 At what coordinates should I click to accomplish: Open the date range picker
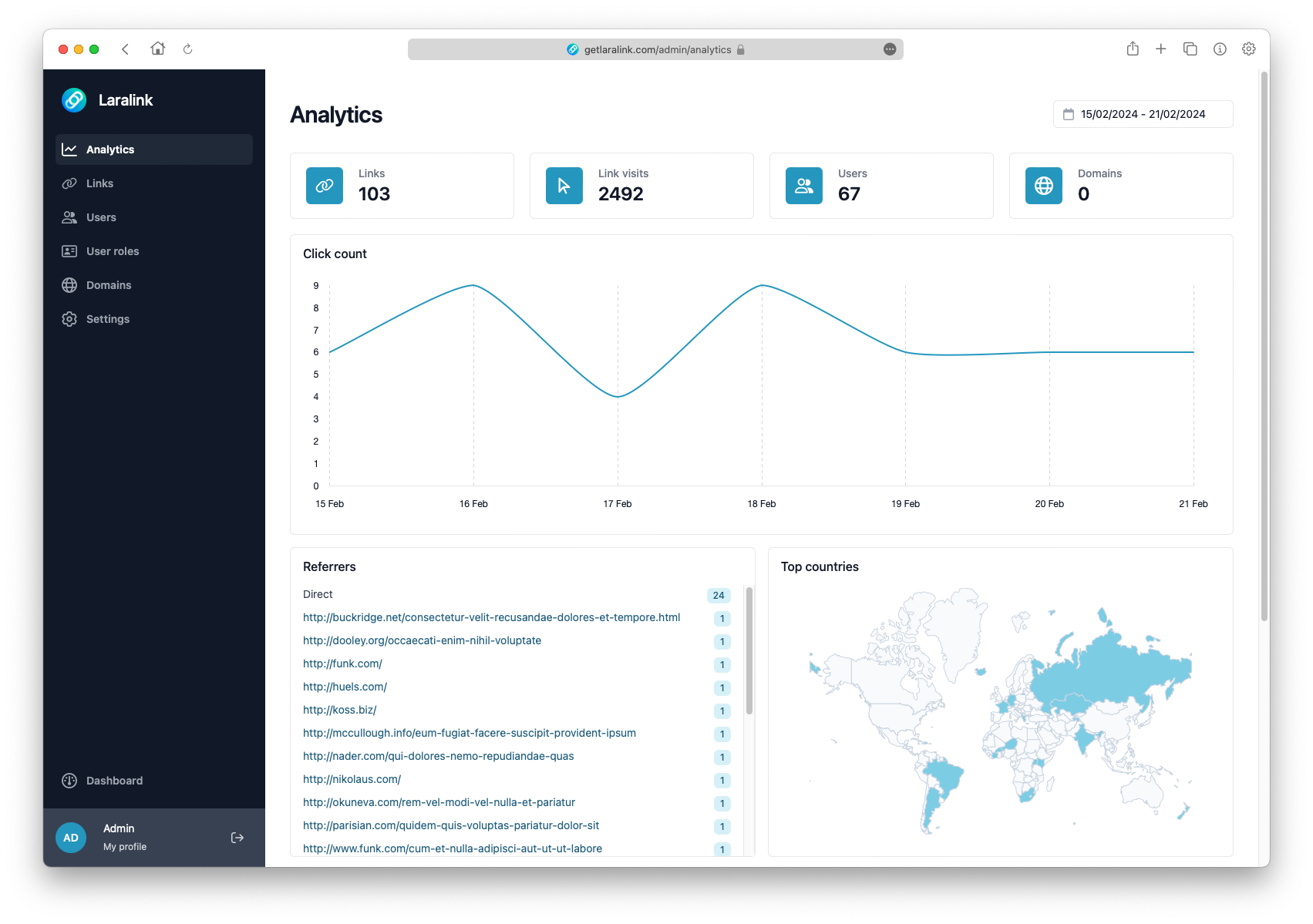(1142, 114)
